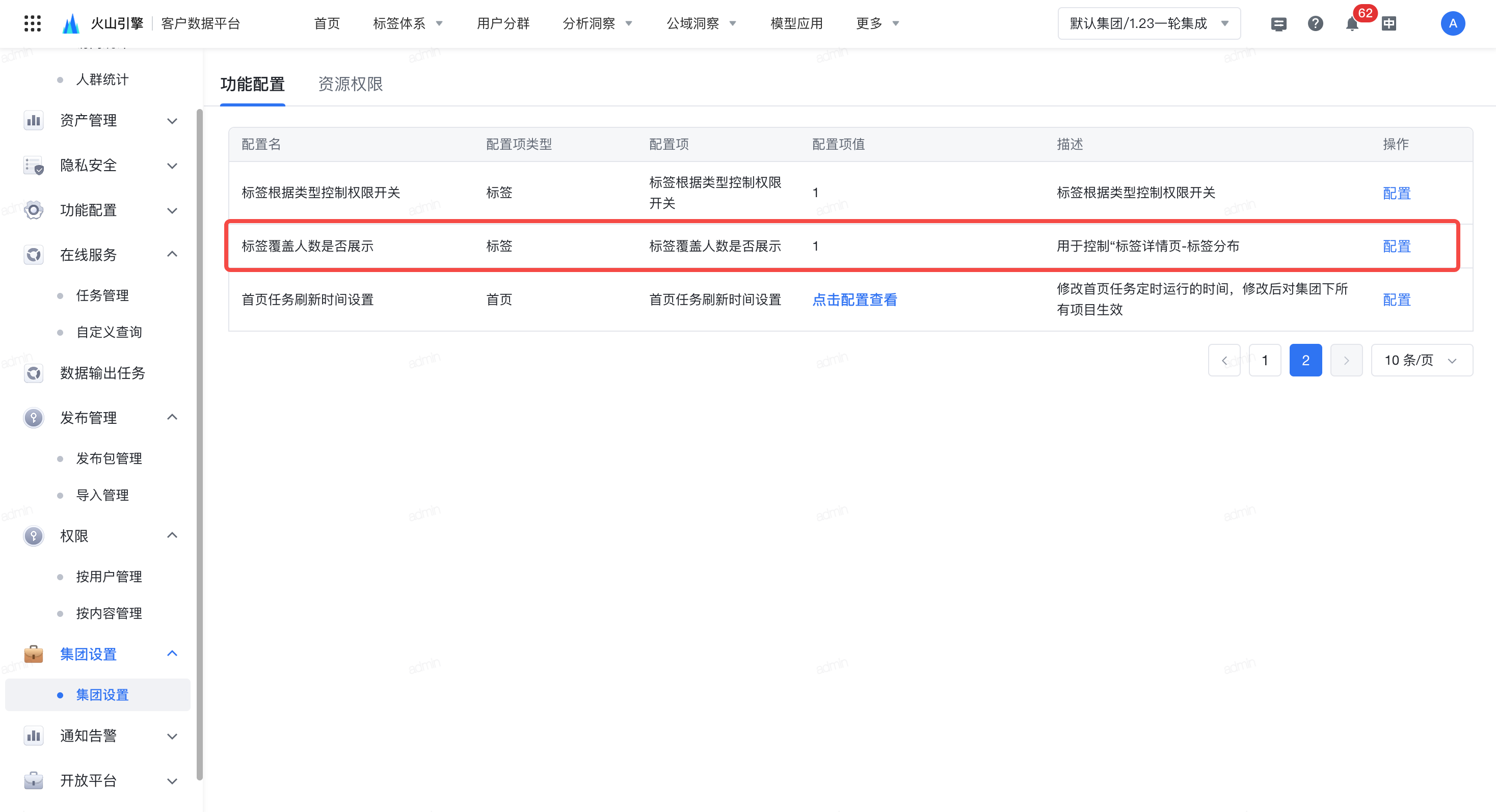Click the 权限 key icon

[x=34, y=536]
